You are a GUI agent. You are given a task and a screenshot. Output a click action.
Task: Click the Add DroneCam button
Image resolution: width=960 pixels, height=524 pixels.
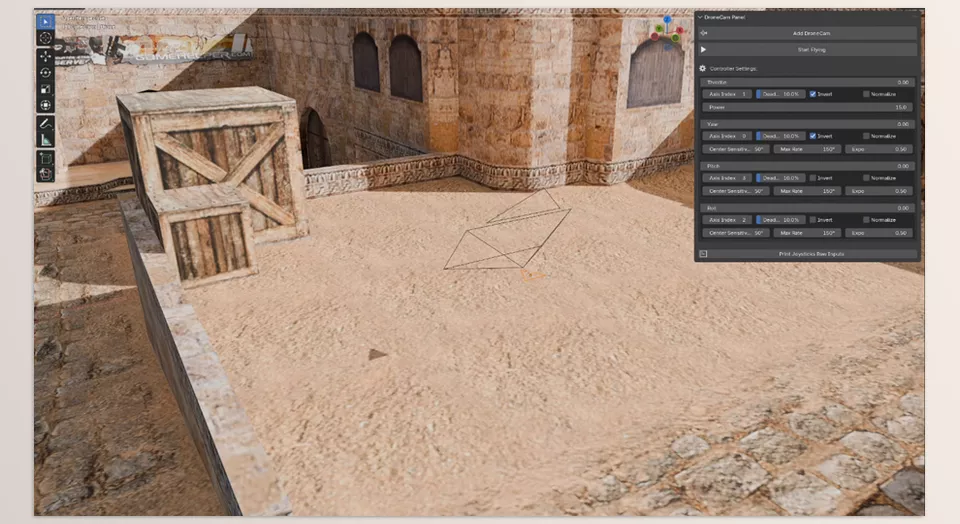[808, 33]
